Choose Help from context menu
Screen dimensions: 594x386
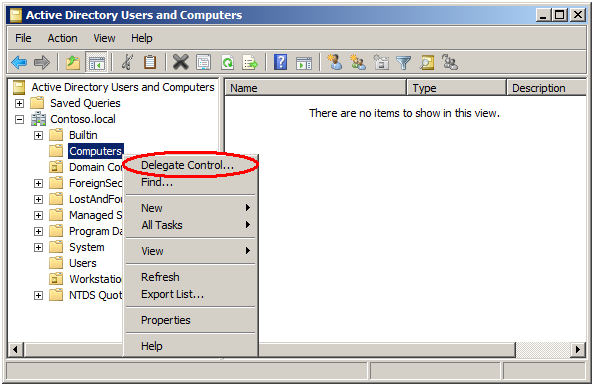[x=191, y=346]
